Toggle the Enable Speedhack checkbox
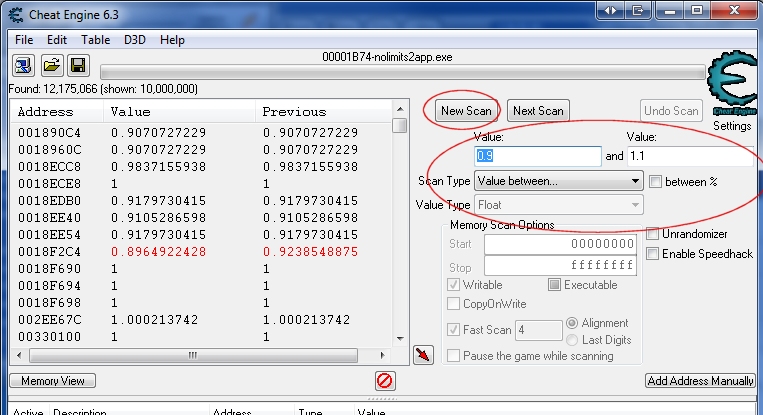The image size is (763, 415). coord(653,254)
